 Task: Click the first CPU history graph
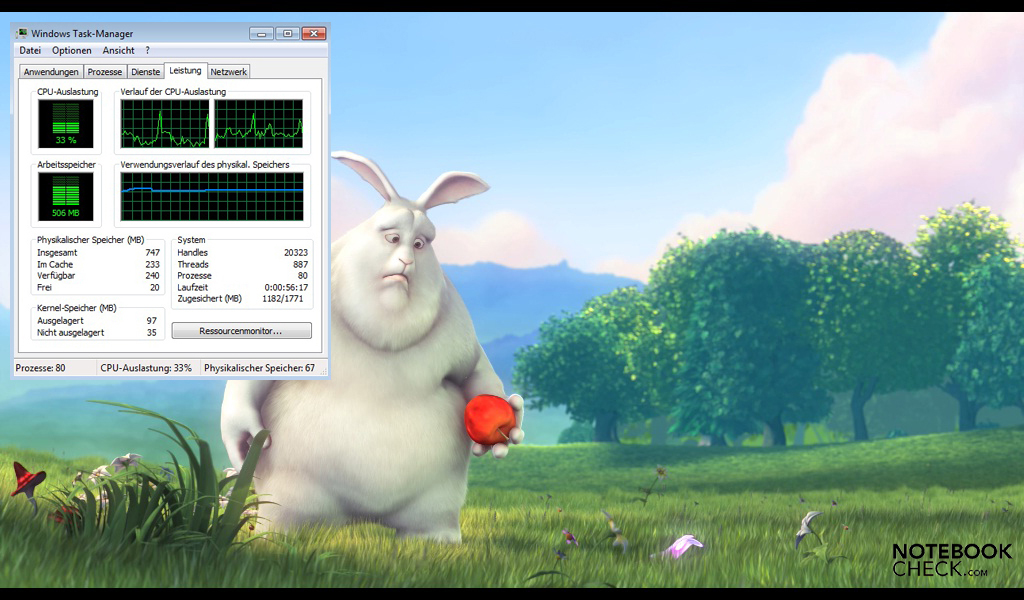click(x=165, y=124)
